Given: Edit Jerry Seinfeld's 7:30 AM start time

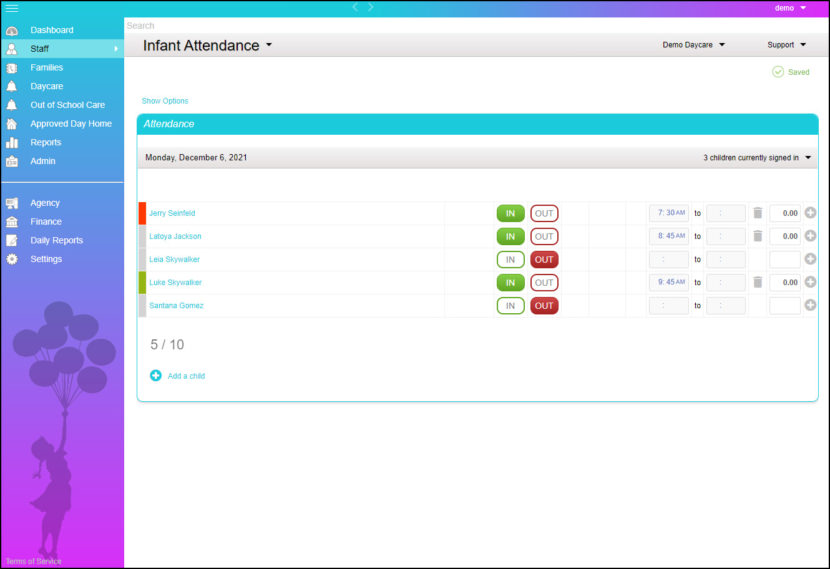Looking at the screenshot, I should [x=669, y=213].
